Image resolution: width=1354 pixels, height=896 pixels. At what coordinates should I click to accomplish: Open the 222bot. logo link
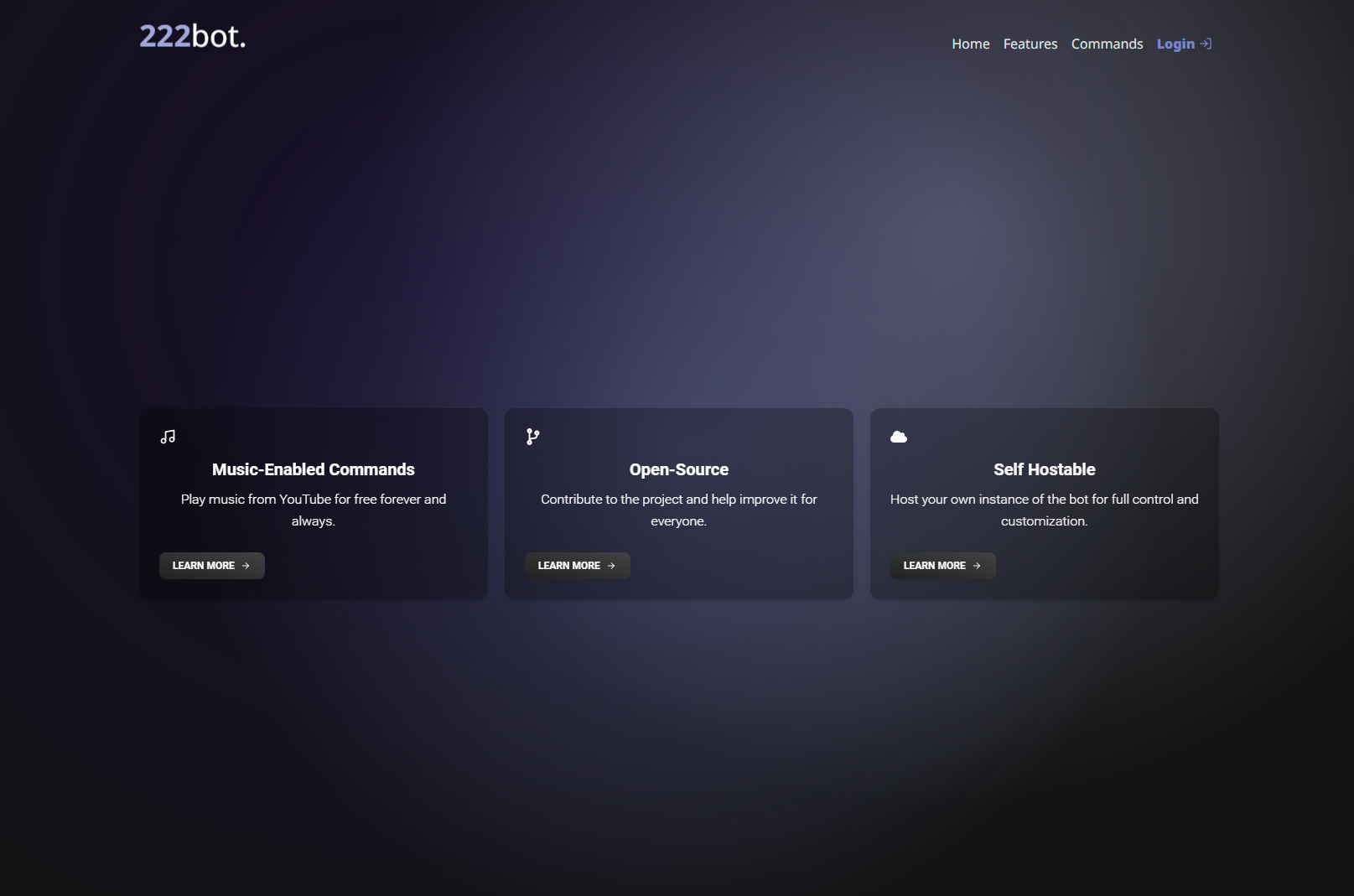pos(193,36)
